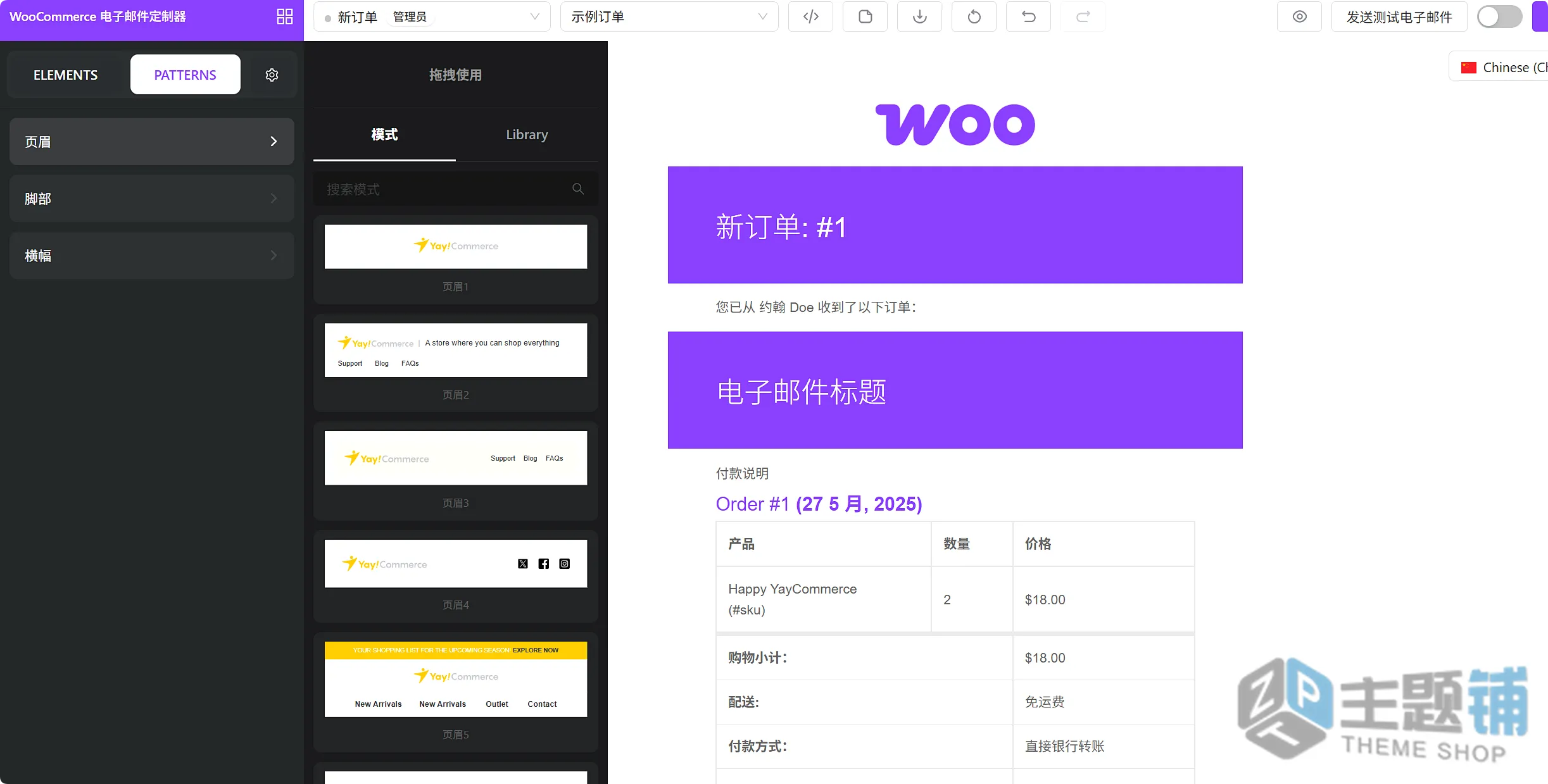Click the 您已从 约翰 Doe text
1548x784 pixels.
[816, 308]
